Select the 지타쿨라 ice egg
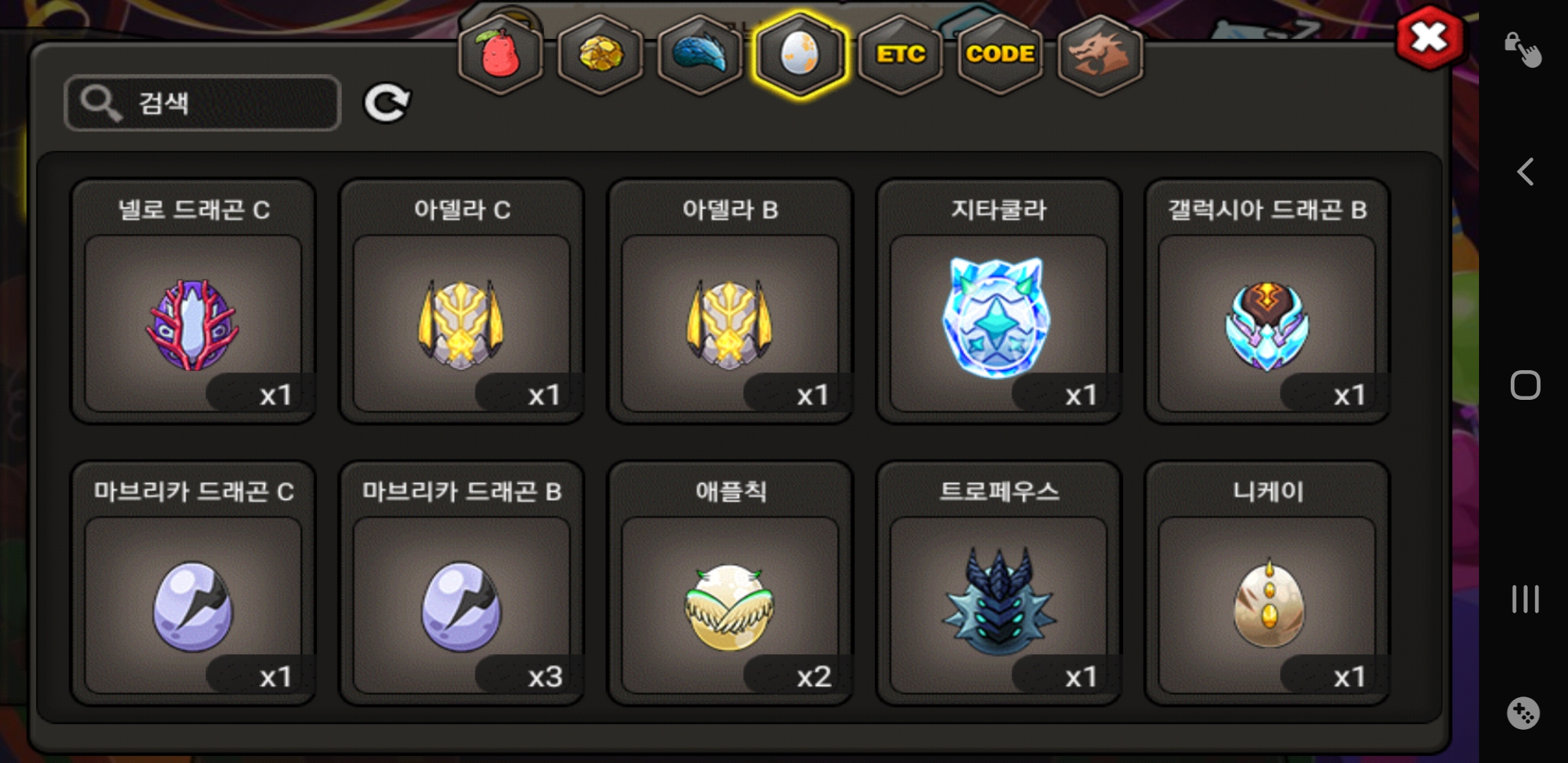Image resolution: width=1568 pixels, height=763 pixels. tap(998, 302)
